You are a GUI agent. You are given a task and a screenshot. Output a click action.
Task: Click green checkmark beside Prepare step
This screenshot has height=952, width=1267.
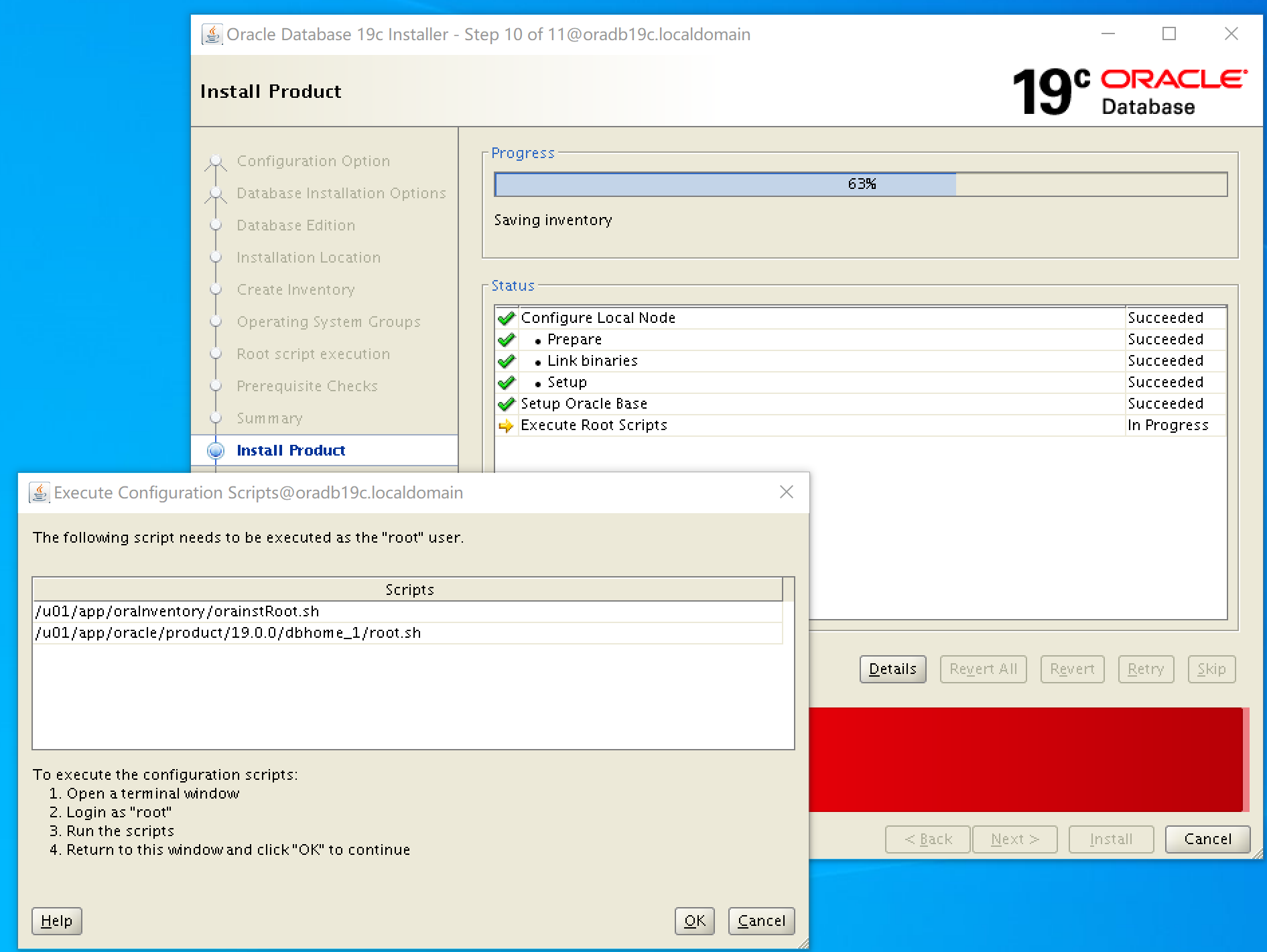pyautogui.click(x=507, y=340)
